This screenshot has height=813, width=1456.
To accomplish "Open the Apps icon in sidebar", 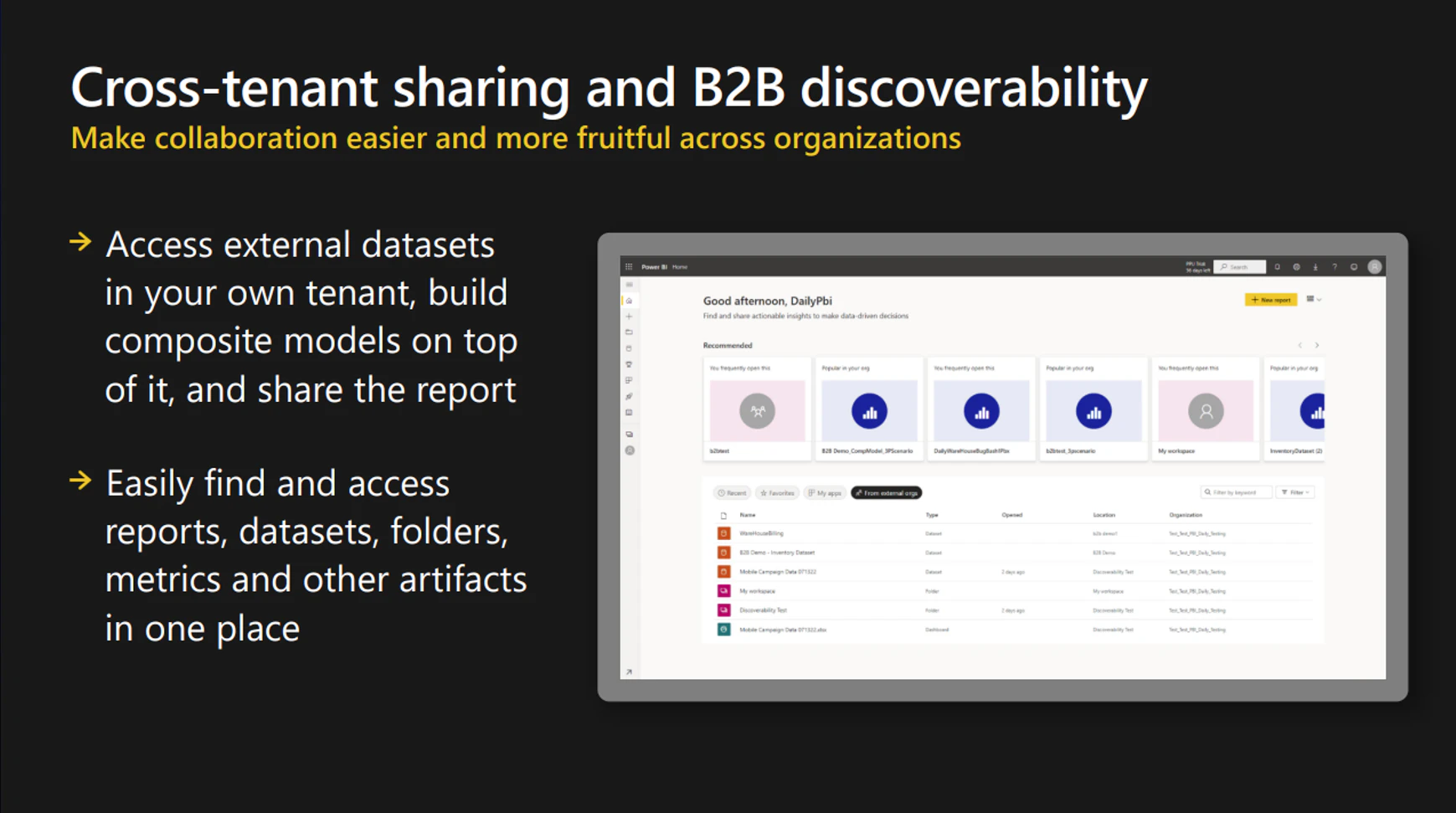I will pos(629,380).
